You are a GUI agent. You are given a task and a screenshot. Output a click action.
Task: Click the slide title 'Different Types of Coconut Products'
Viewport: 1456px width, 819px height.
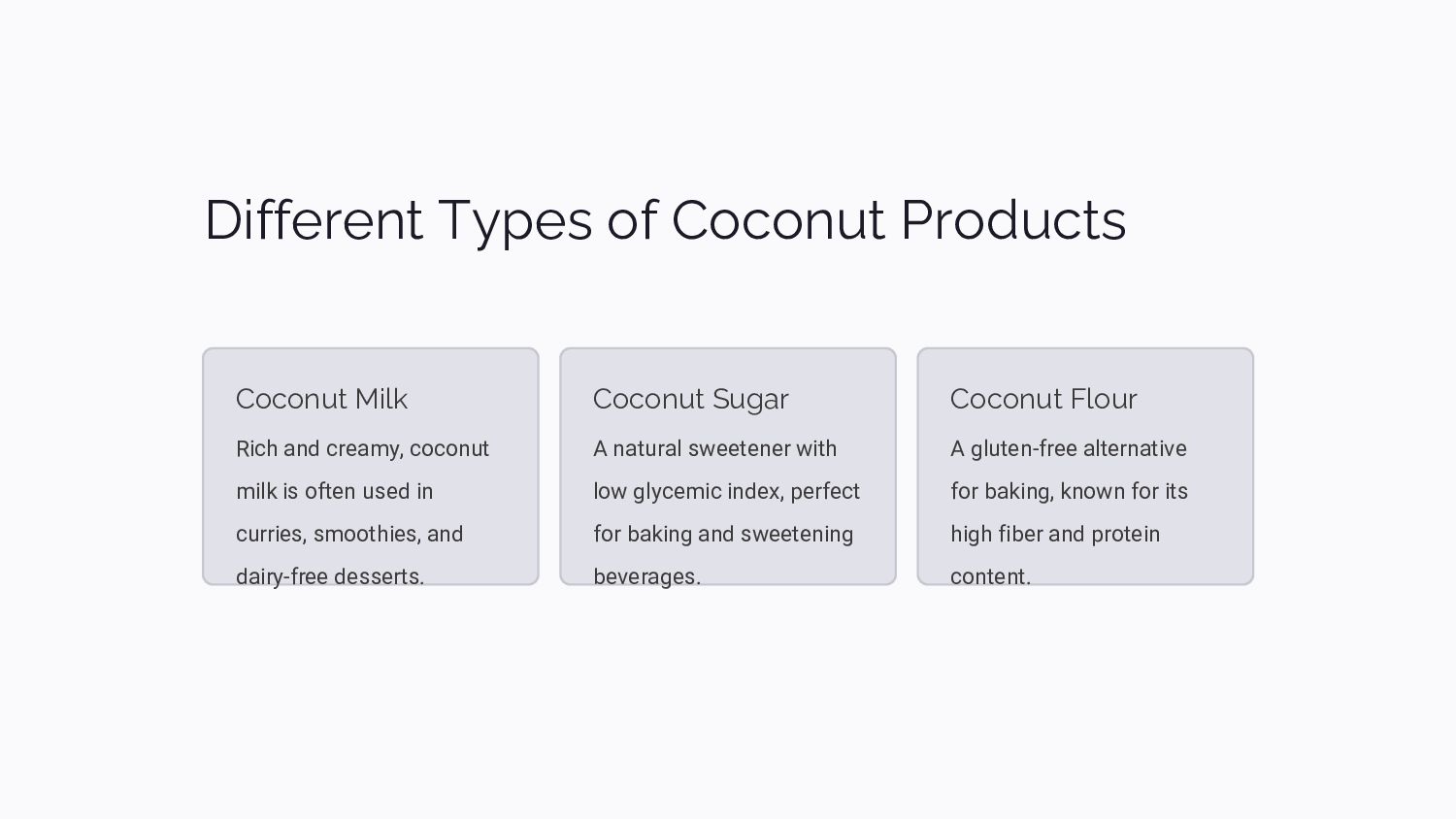pos(665,220)
